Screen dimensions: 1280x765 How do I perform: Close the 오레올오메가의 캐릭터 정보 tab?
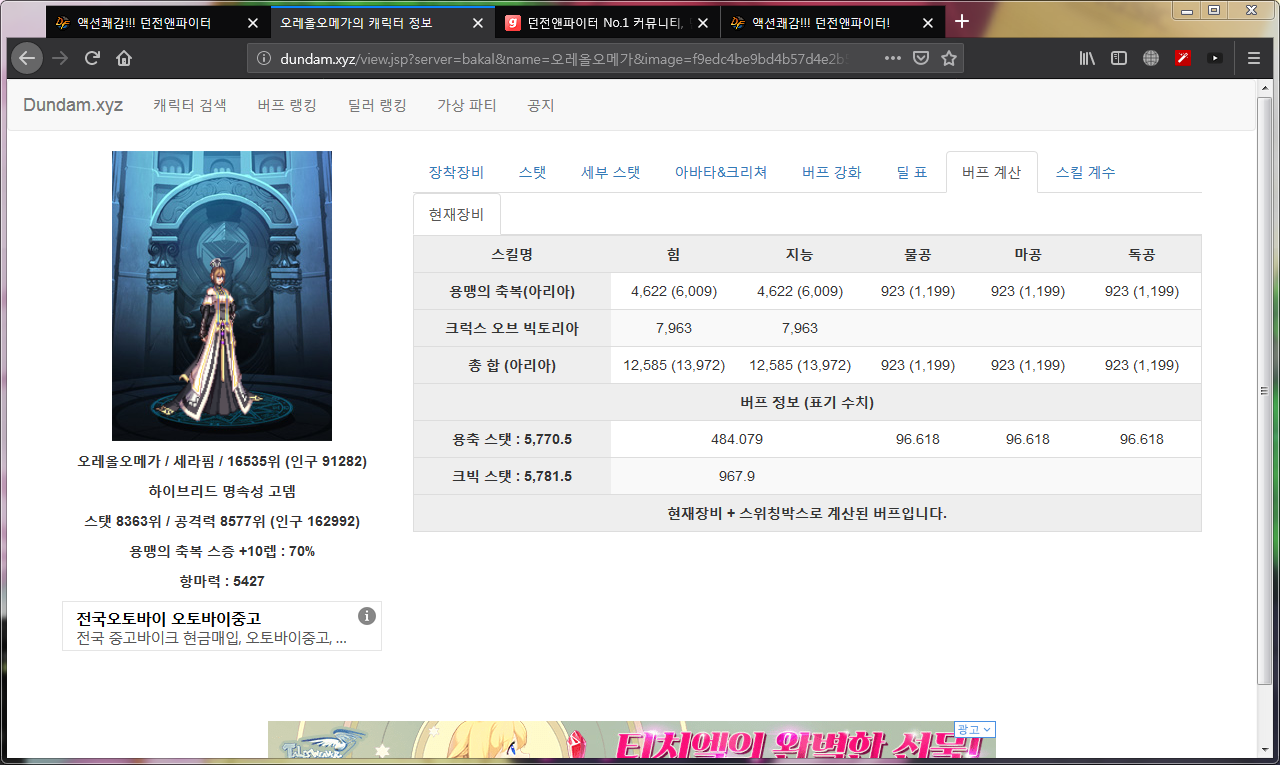pos(476,22)
